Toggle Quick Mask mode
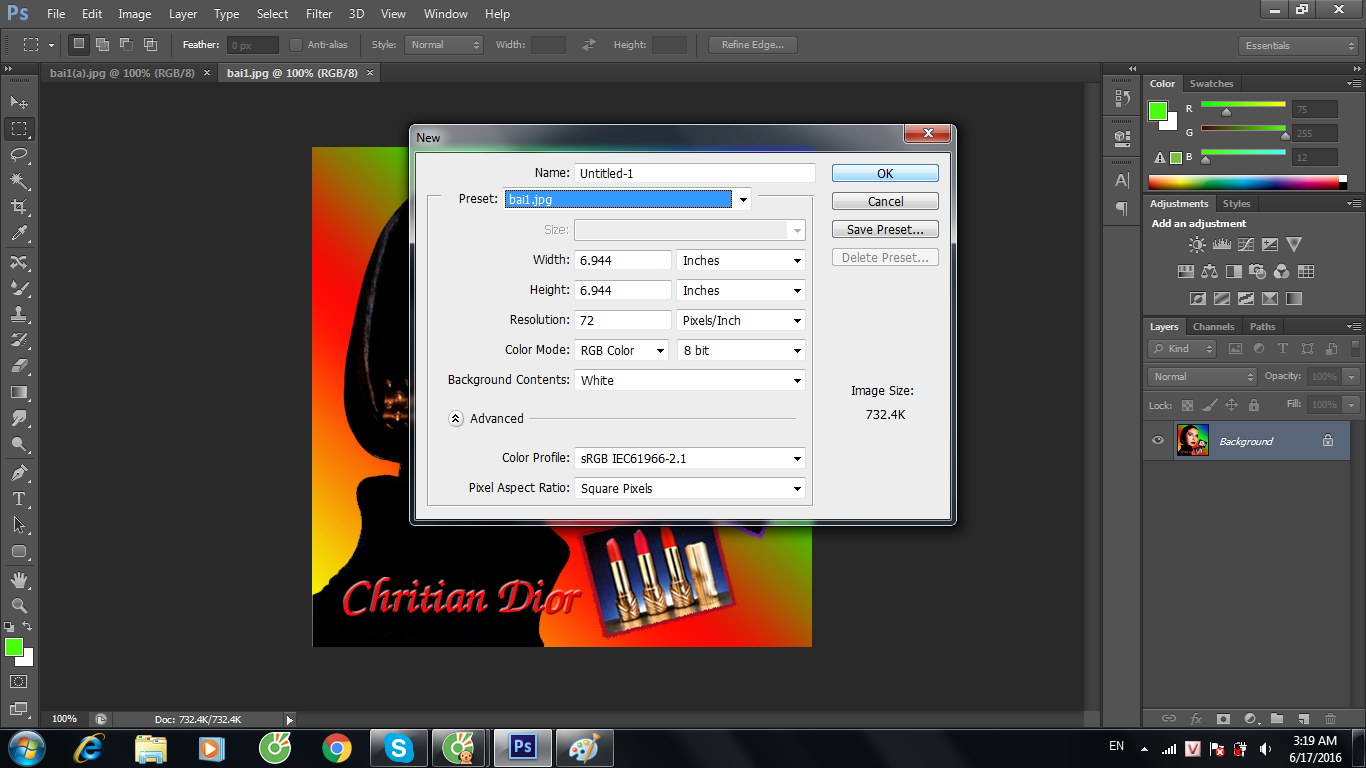 19,681
